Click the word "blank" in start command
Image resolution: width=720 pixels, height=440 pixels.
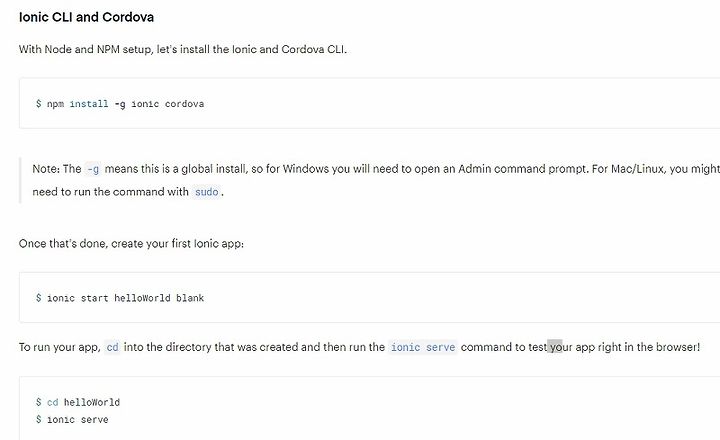pos(190,298)
